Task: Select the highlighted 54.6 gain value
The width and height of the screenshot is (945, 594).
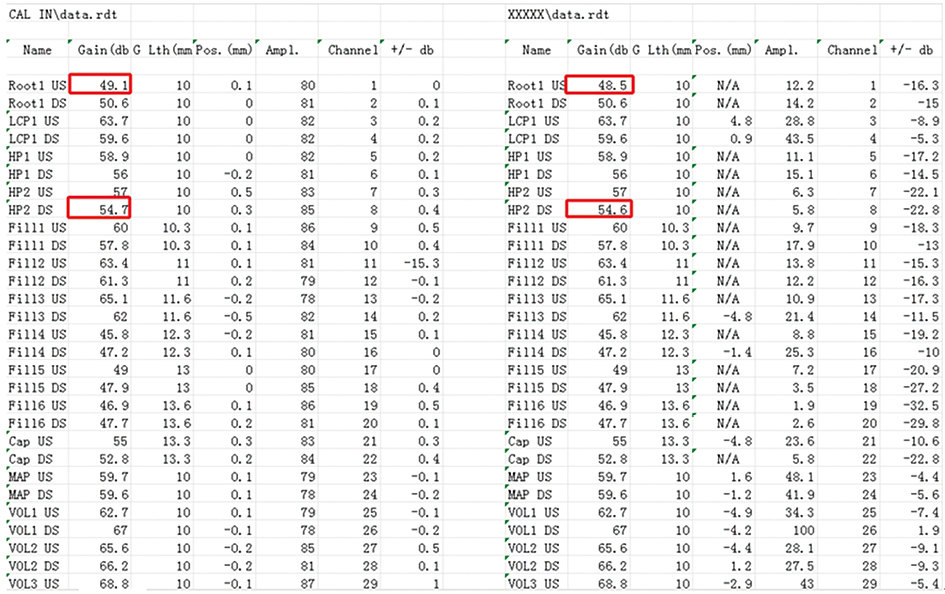Action: click(598, 207)
